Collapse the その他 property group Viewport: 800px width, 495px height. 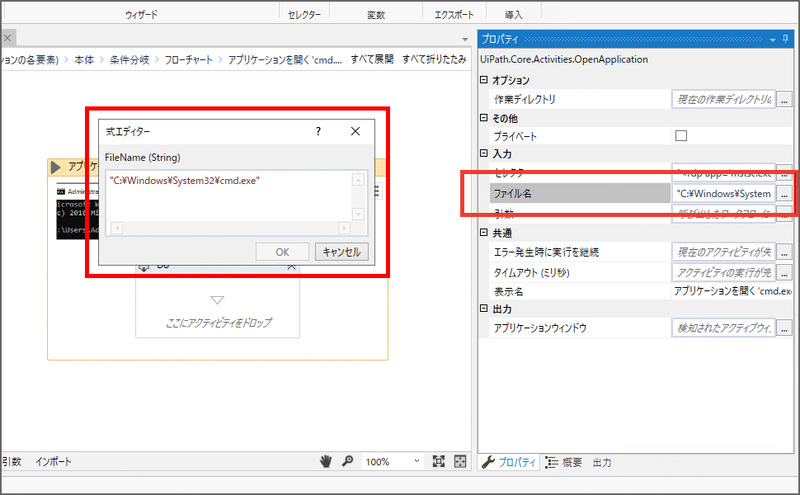click(484, 118)
